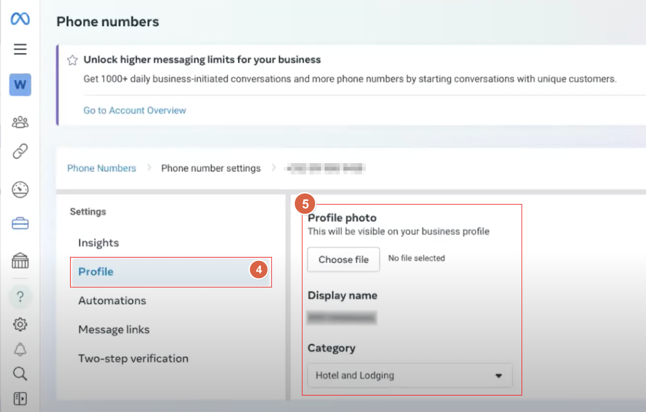Open the people group icon in sidebar

coord(20,122)
